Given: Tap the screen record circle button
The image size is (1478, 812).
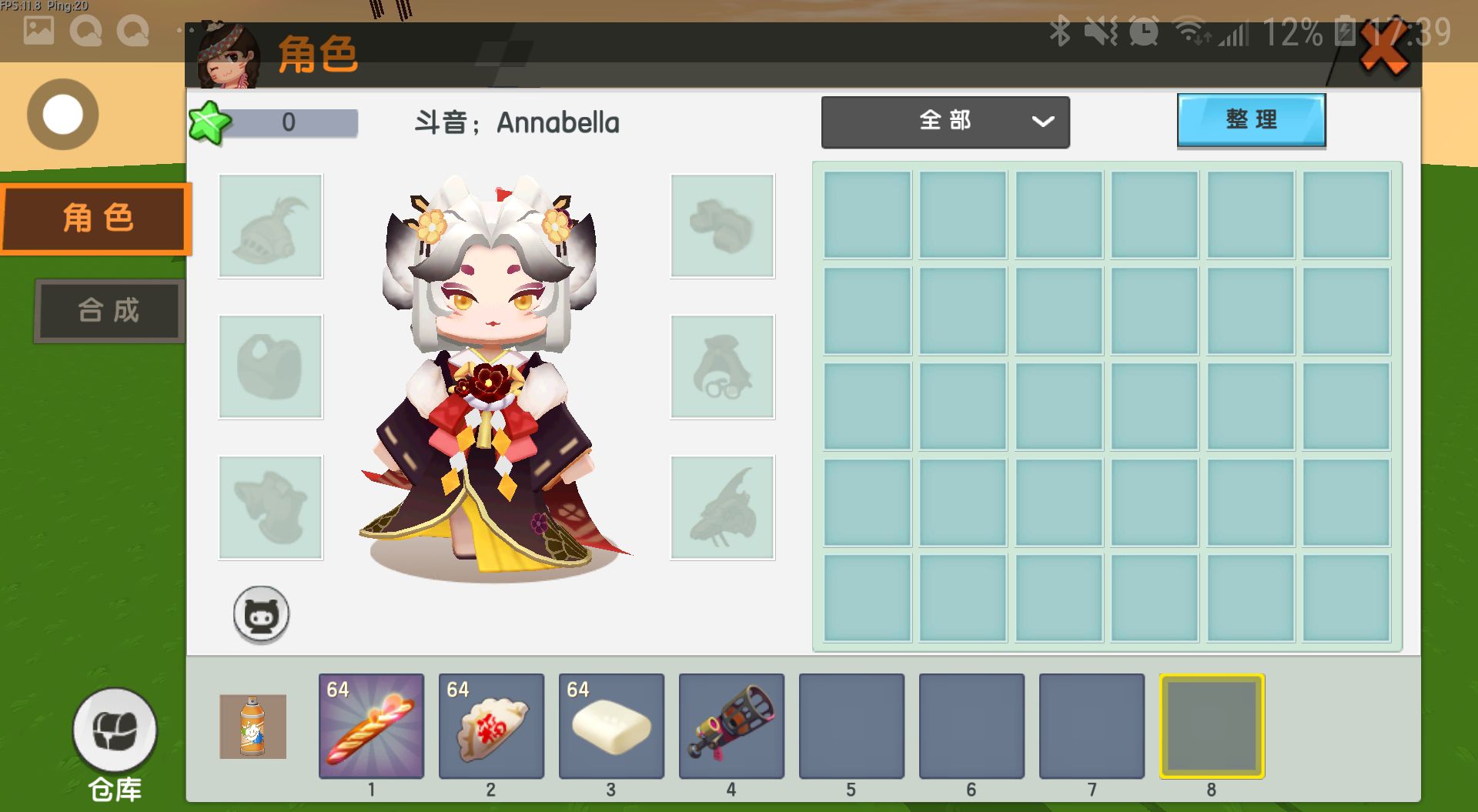Looking at the screenshot, I should point(63,115).
